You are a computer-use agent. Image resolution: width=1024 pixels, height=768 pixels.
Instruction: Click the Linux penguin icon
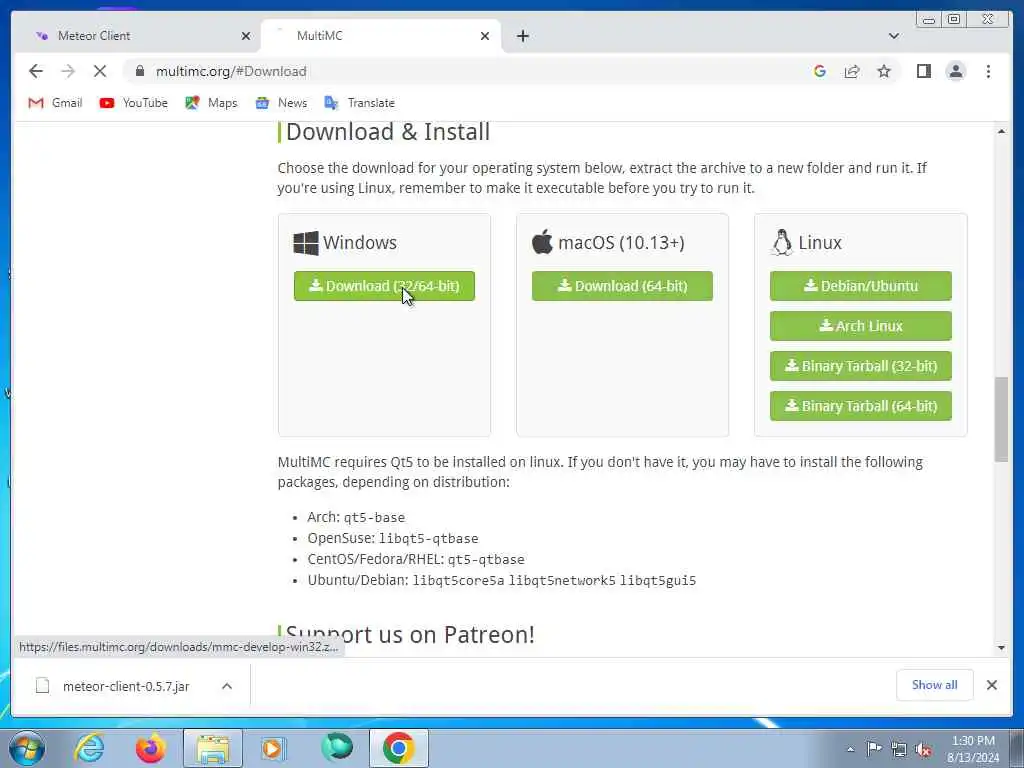(781, 242)
